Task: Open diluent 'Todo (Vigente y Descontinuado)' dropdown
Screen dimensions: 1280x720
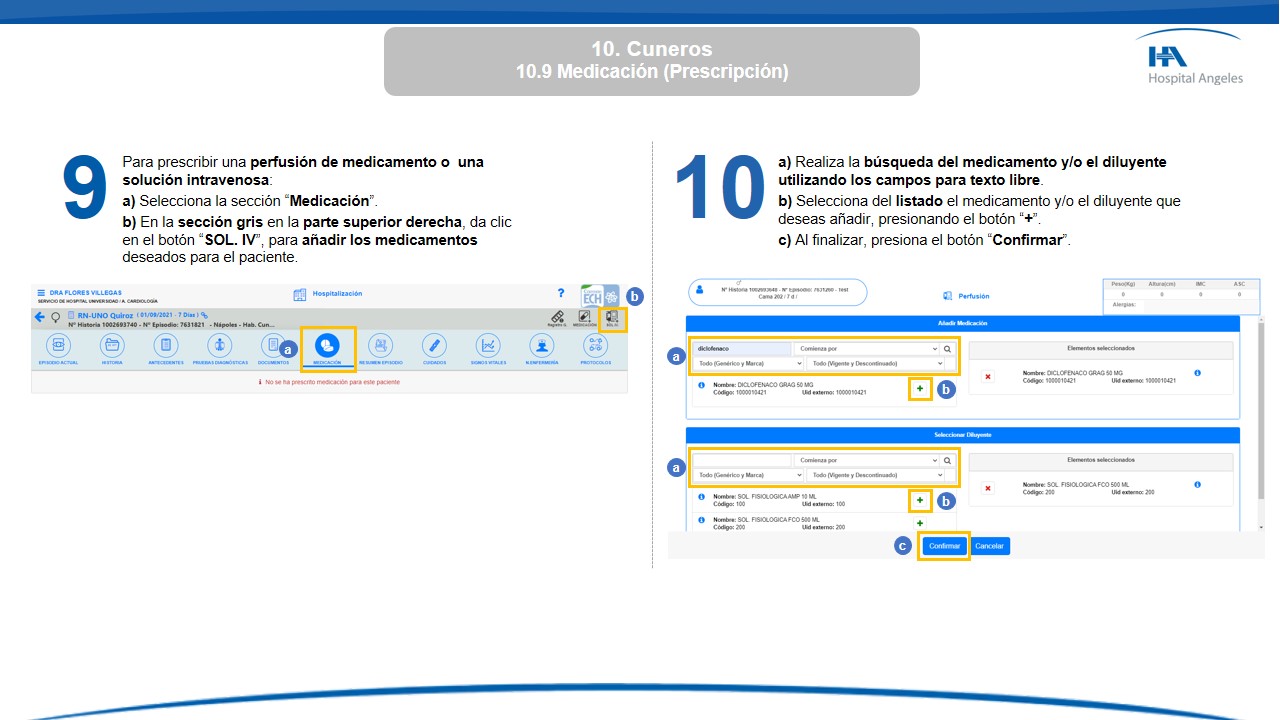Action: point(875,475)
